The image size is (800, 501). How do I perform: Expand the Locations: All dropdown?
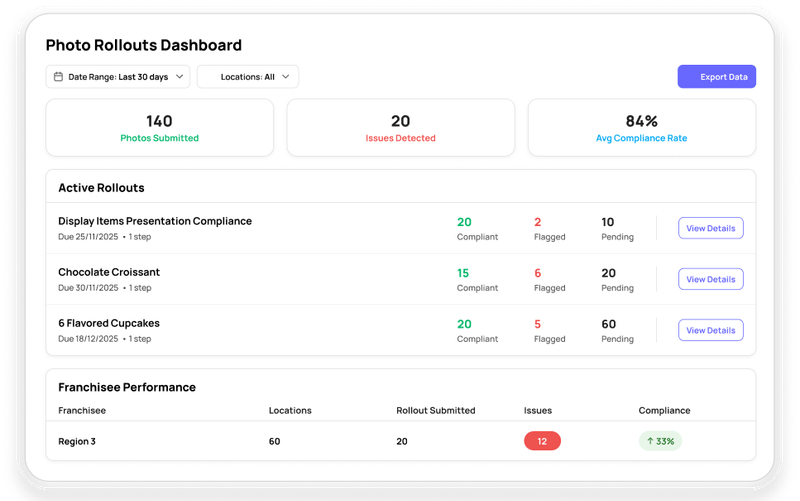pyautogui.click(x=248, y=77)
